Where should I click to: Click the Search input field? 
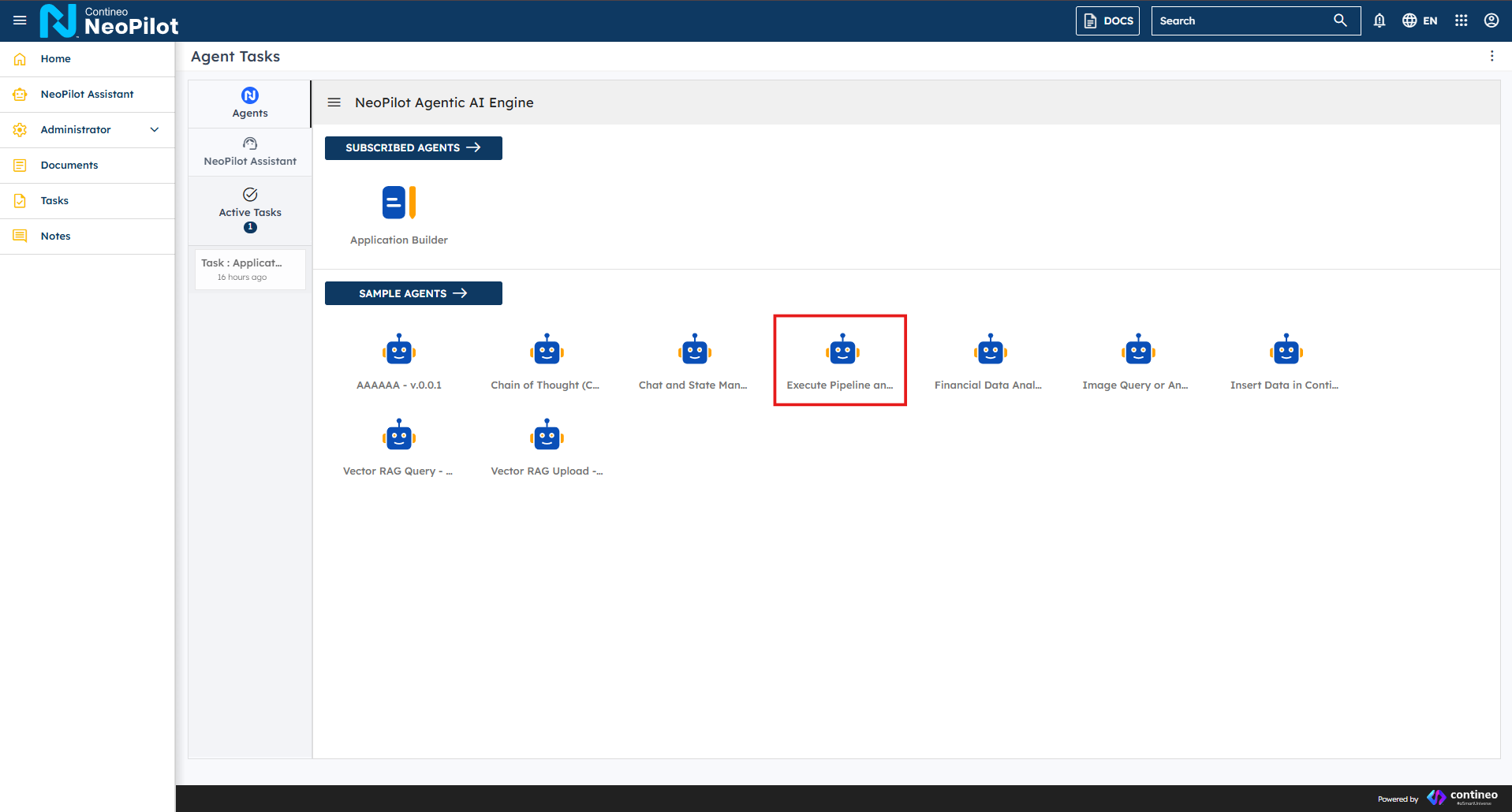coord(1242,20)
